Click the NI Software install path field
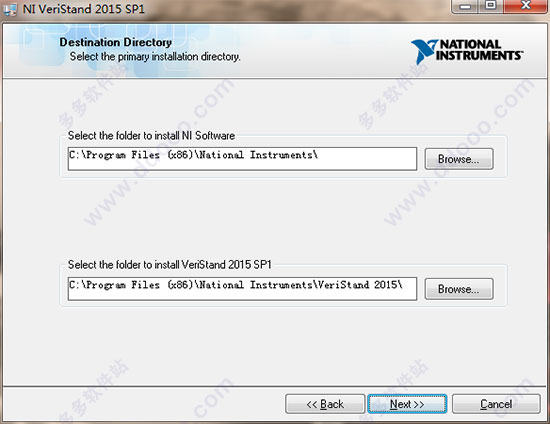This screenshot has width=550, height=424. pyautogui.click(x=242, y=159)
